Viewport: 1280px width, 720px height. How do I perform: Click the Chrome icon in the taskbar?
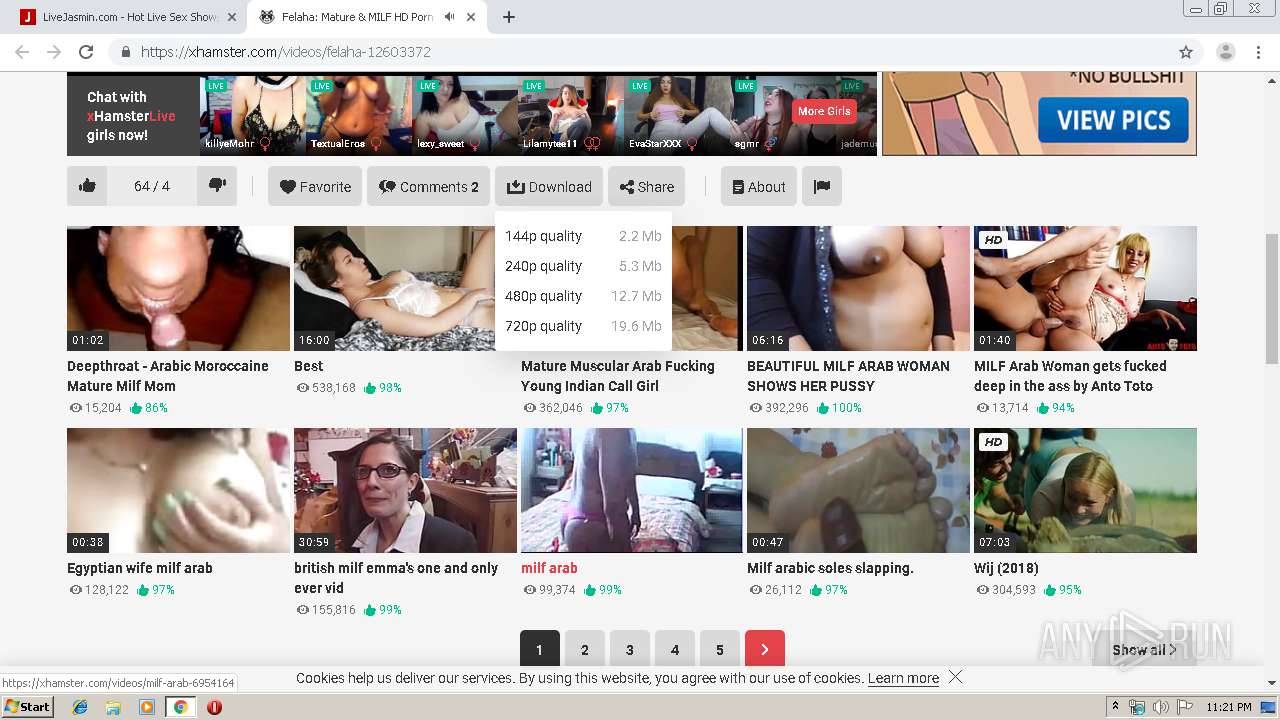(180, 707)
